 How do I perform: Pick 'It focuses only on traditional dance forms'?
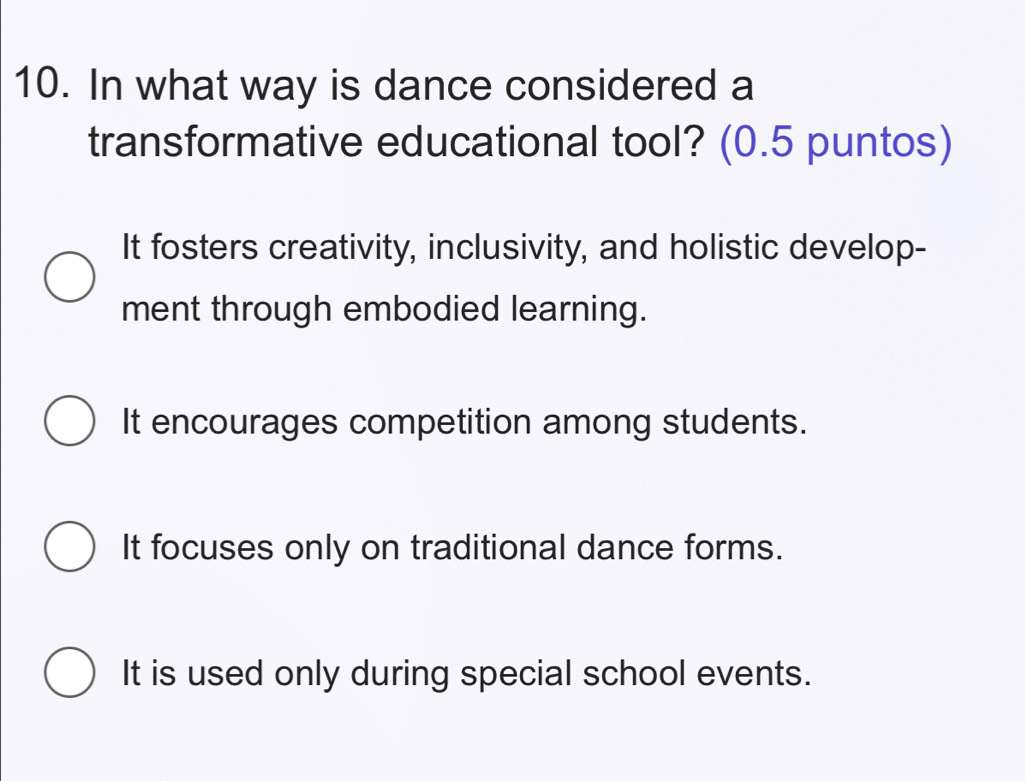[x=69, y=548]
